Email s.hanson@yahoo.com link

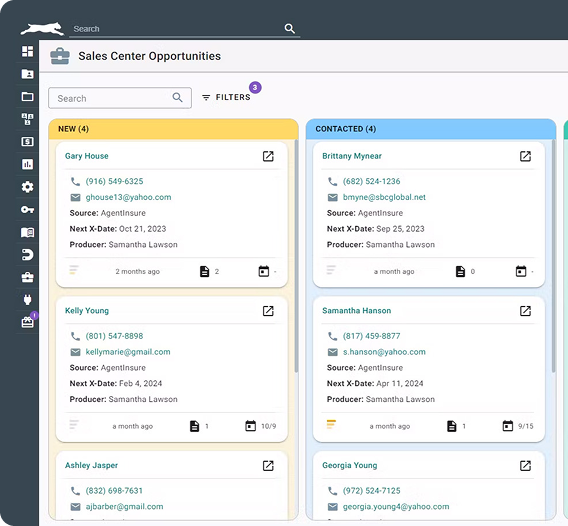[x=384, y=352]
